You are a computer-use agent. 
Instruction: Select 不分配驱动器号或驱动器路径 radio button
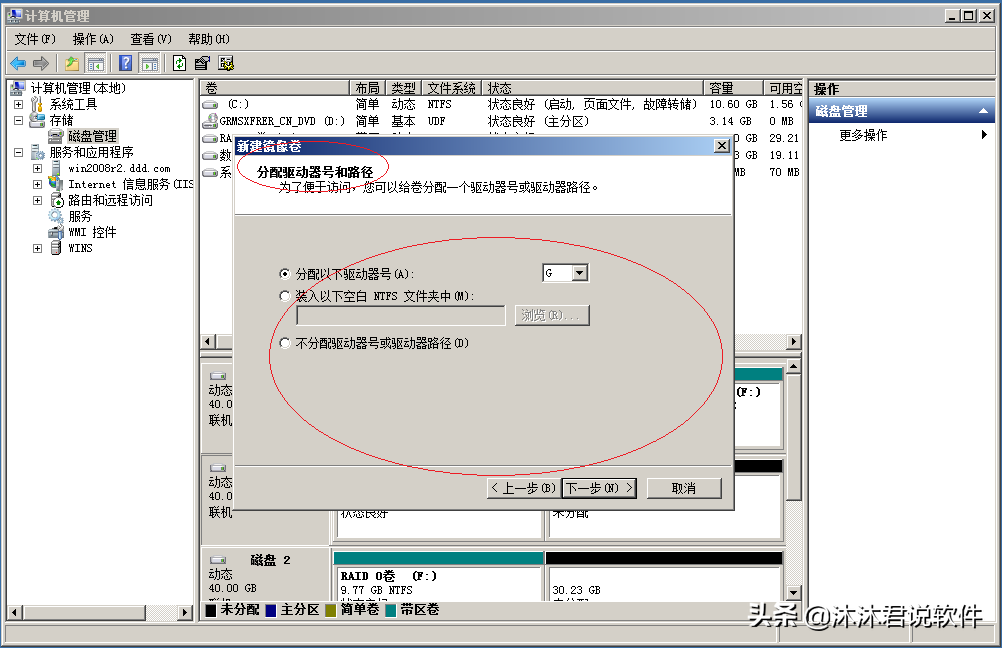click(x=285, y=343)
